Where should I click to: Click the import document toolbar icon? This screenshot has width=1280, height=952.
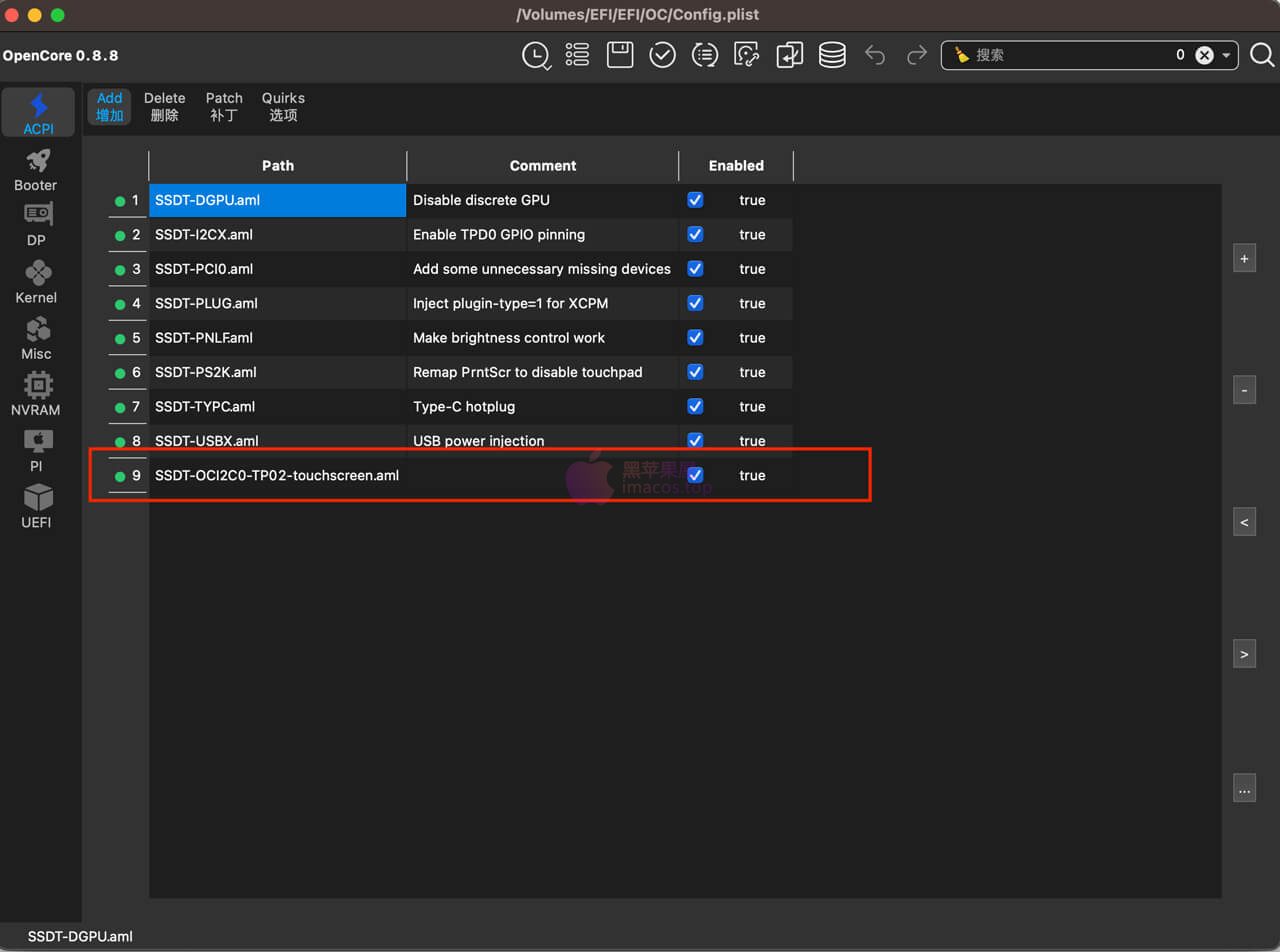[x=790, y=55]
